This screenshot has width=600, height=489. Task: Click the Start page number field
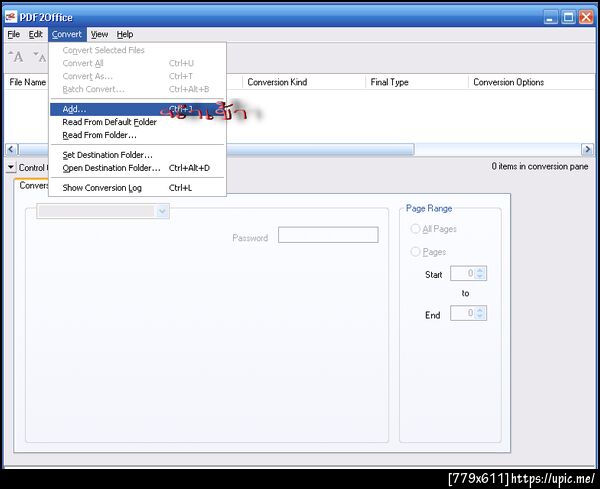pyautogui.click(x=462, y=273)
